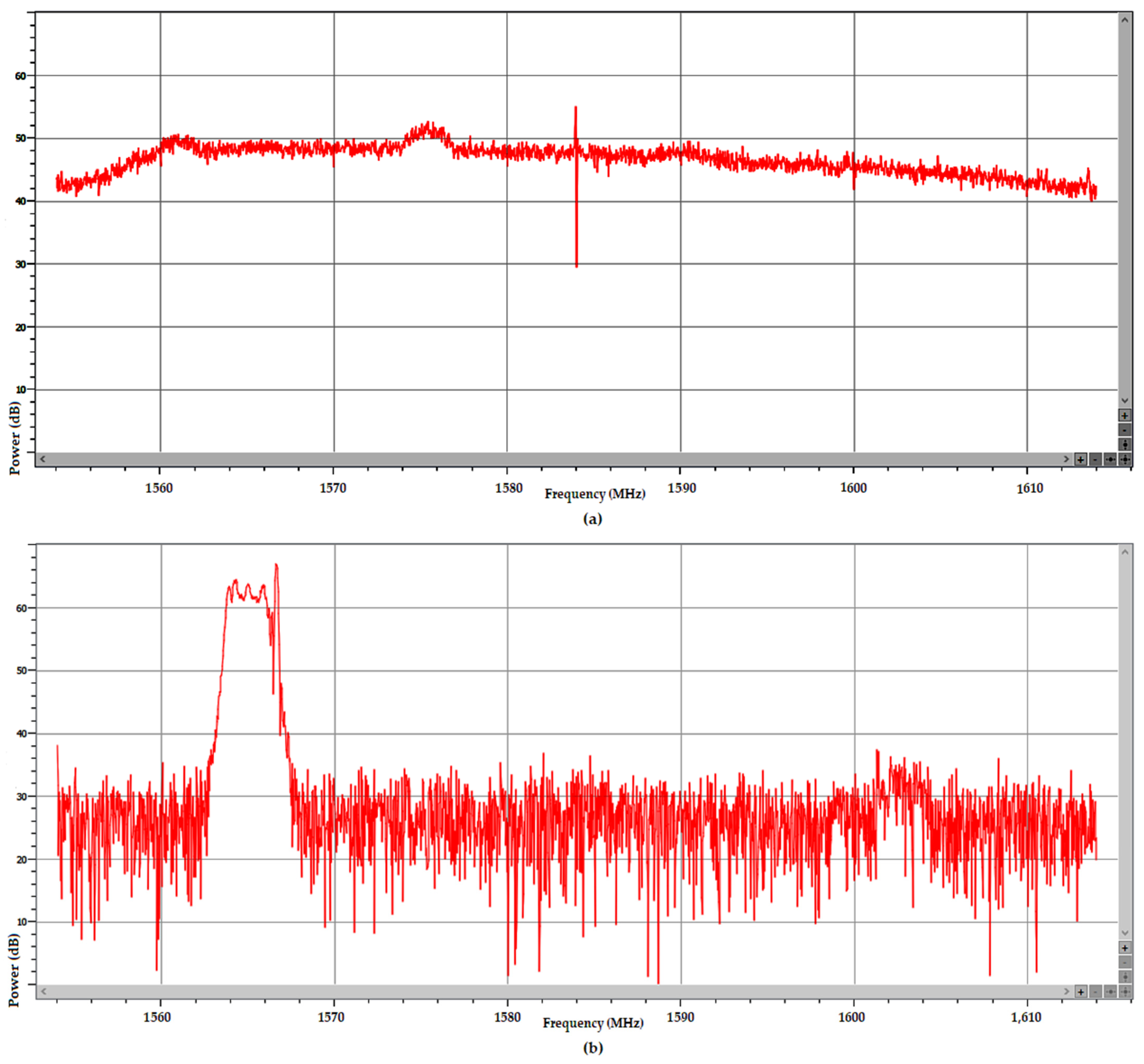The width and height of the screenshot is (1144, 1064).
Task: Fit horizontal axis in graph (a)
Action: point(1110,459)
